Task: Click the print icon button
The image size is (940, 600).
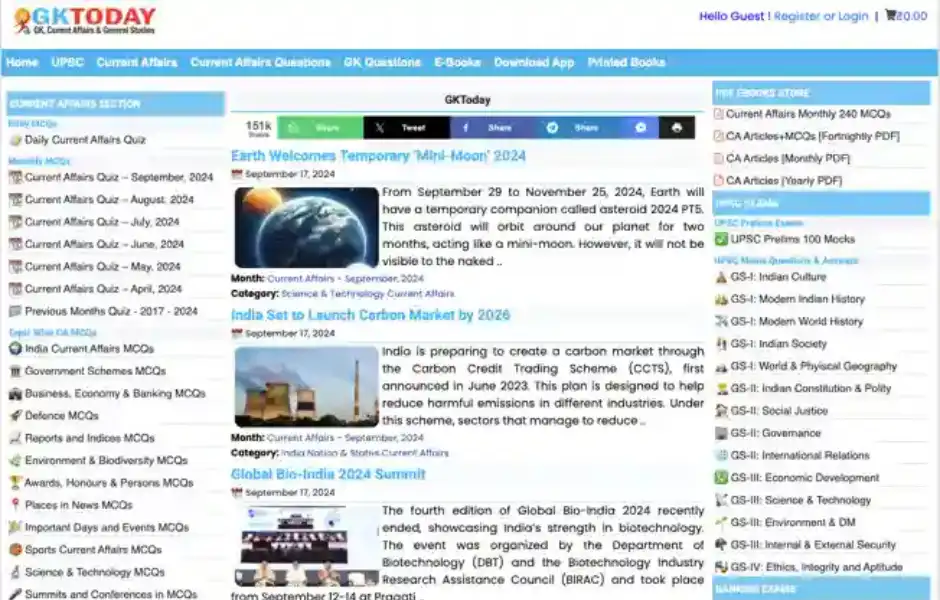Action: pyautogui.click(x=677, y=128)
